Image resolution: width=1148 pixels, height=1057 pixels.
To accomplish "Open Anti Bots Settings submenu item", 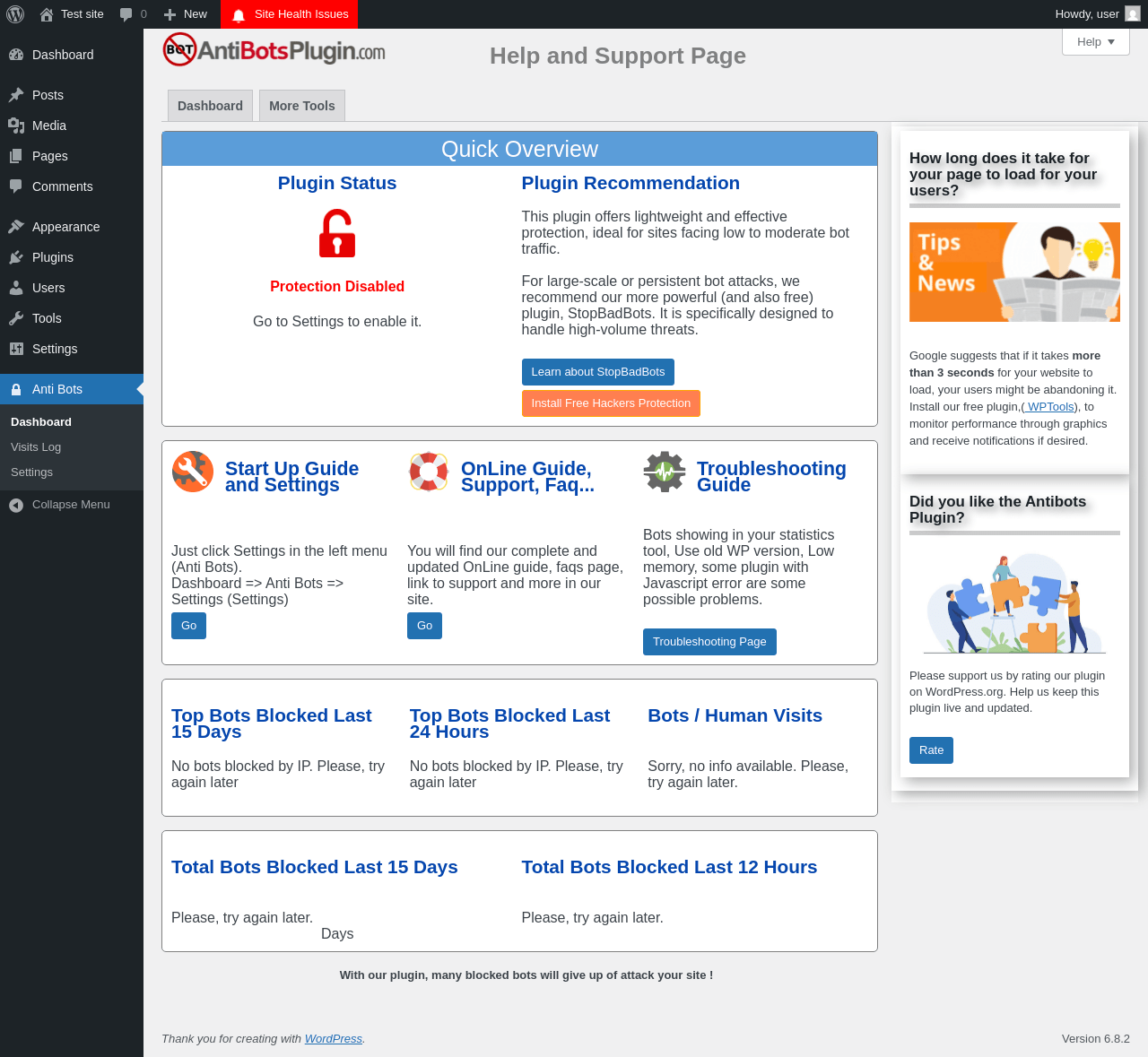I will coord(31,472).
